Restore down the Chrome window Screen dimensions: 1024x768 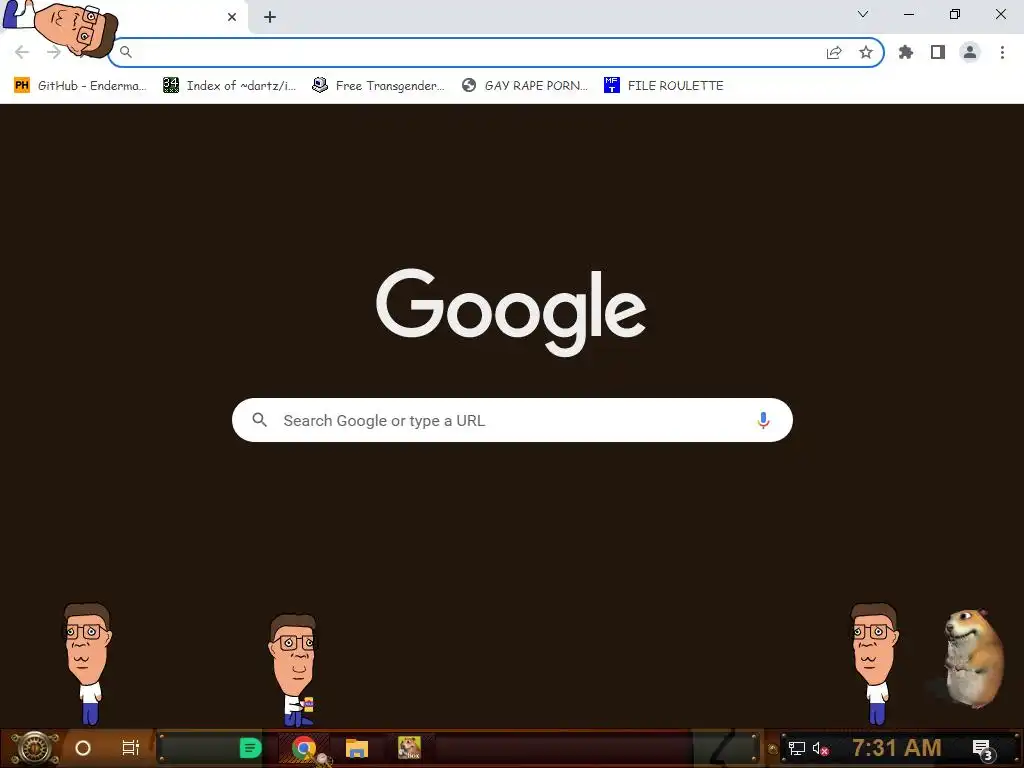(x=955, y=14)
